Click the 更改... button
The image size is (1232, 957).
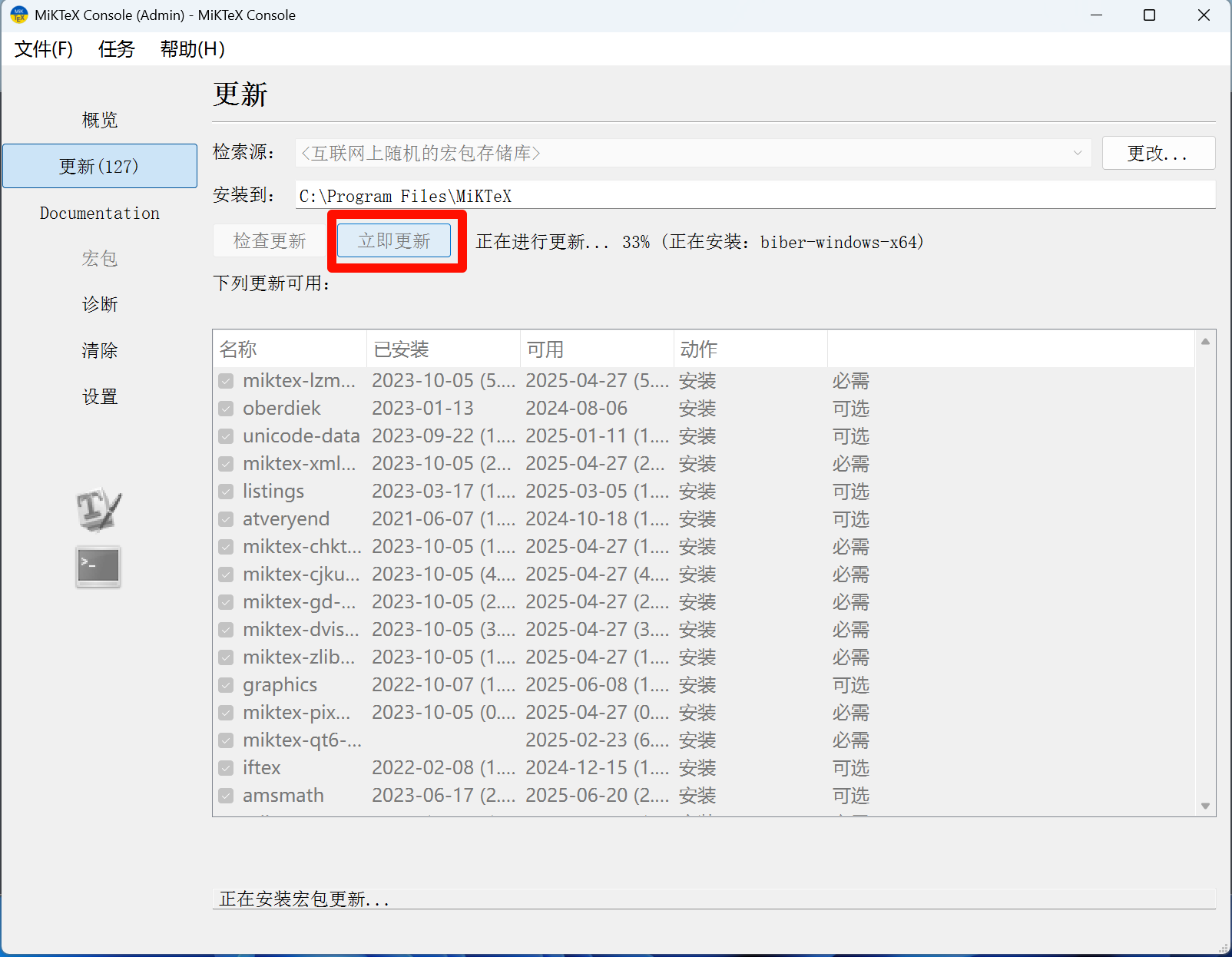(1158, 153)
